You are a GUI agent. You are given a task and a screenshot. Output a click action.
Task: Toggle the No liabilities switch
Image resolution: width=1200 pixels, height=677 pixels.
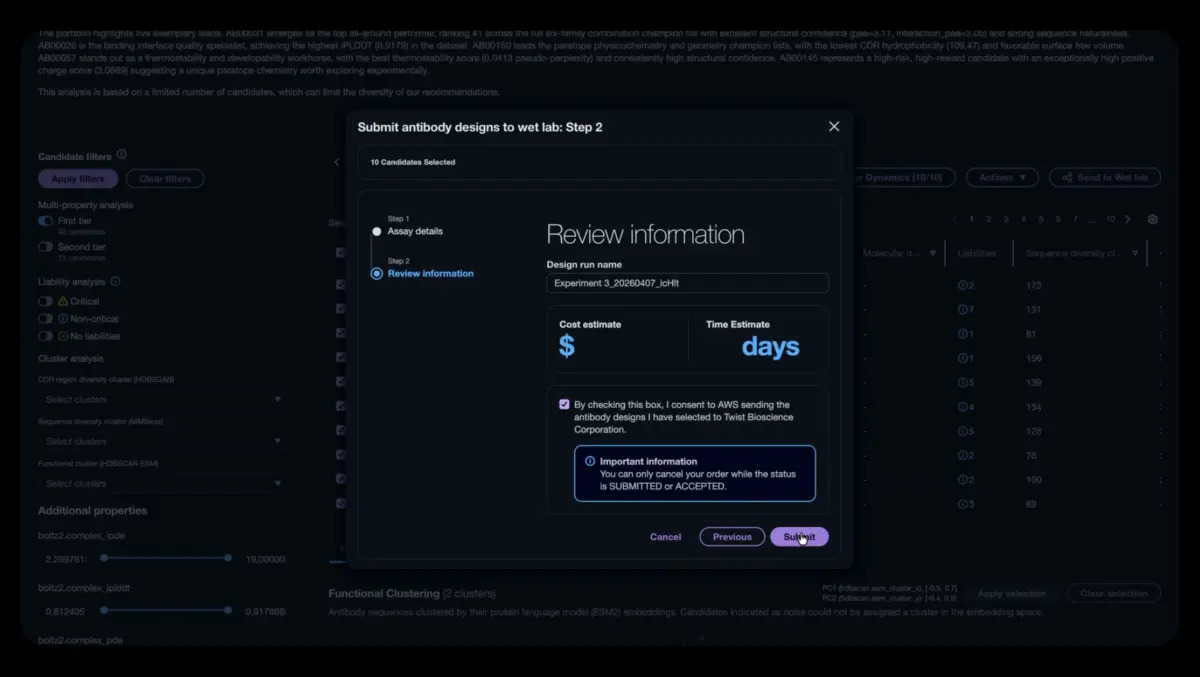[x=46, y=336]
